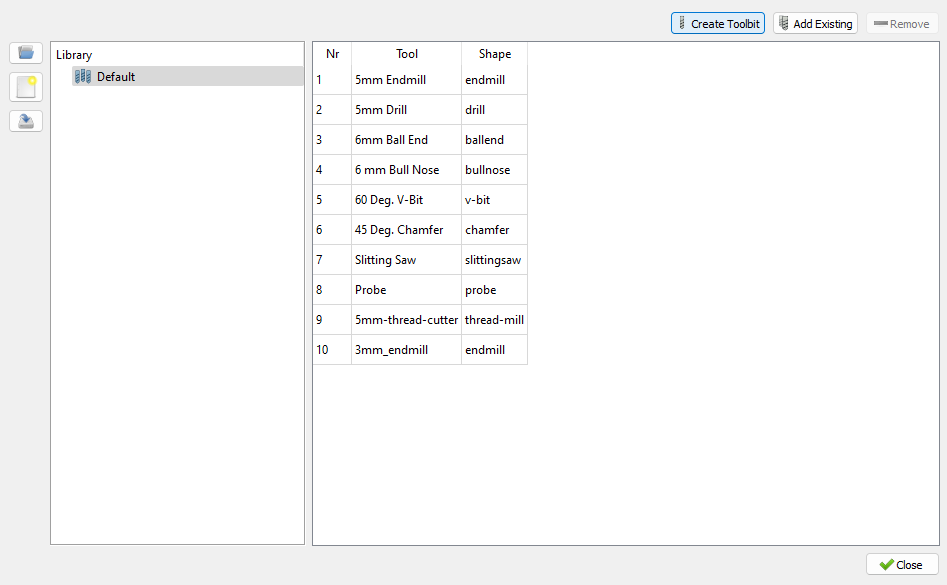Click the probe shape cell
Screen dimensions: 947x585
(495, 290)
